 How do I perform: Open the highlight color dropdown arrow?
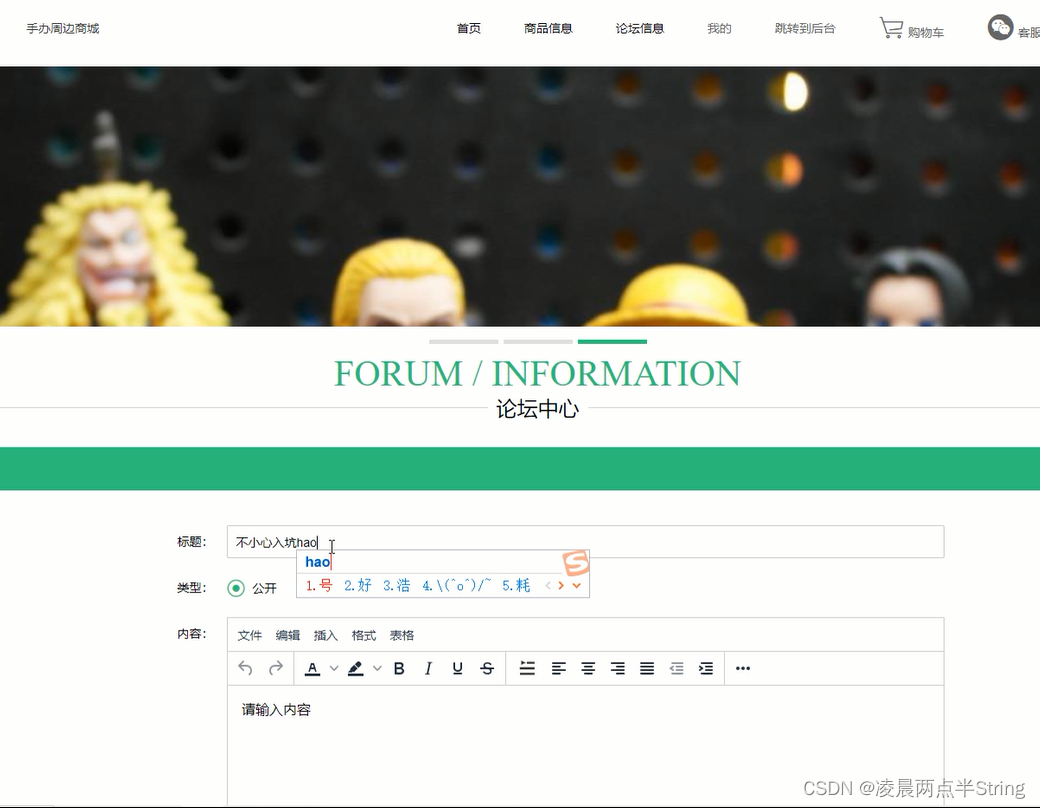(x=377, y=668)
